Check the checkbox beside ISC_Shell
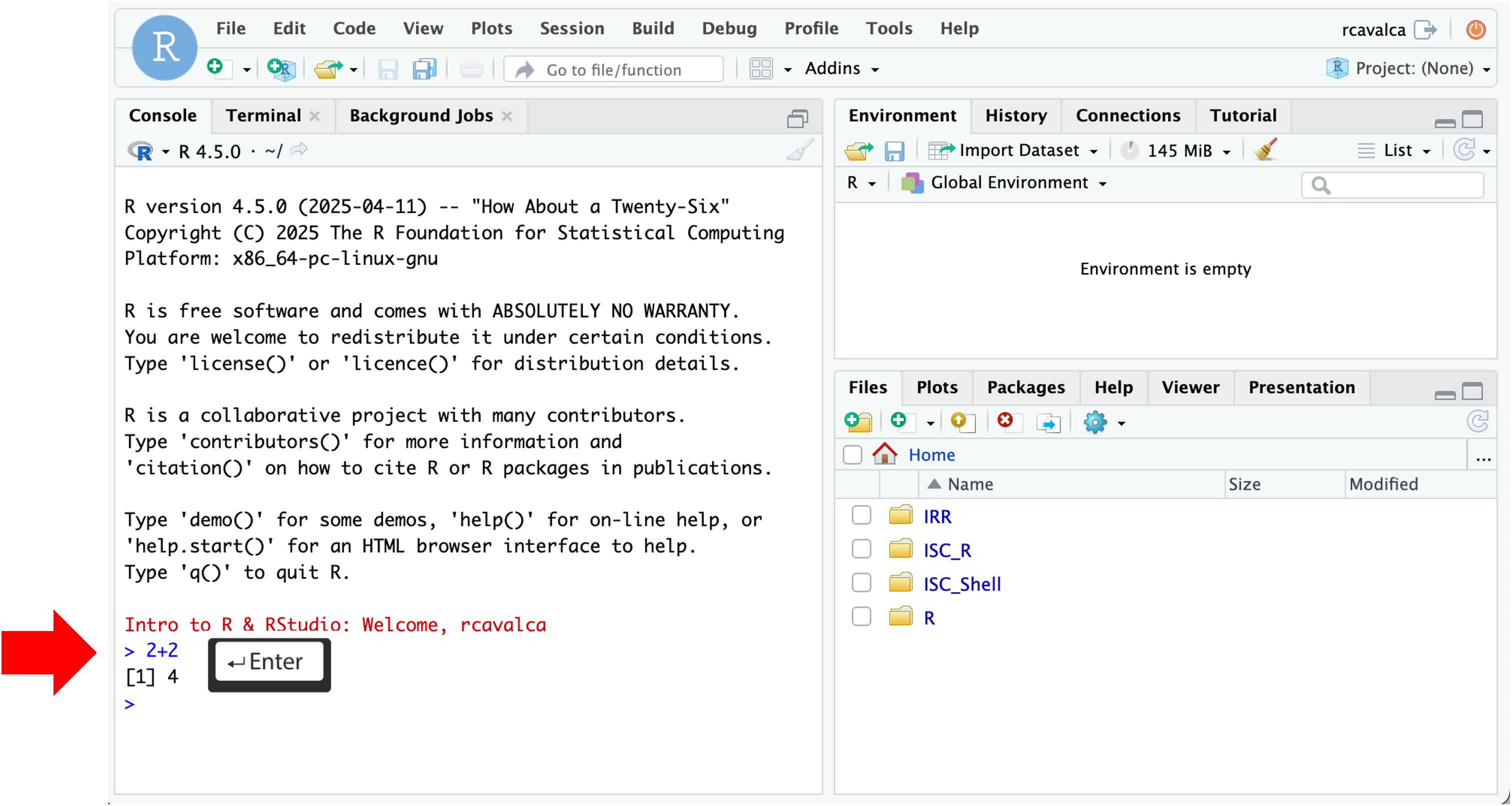Image resolution: width=1512 pixels, height=806 pixels. coord(861,582)
